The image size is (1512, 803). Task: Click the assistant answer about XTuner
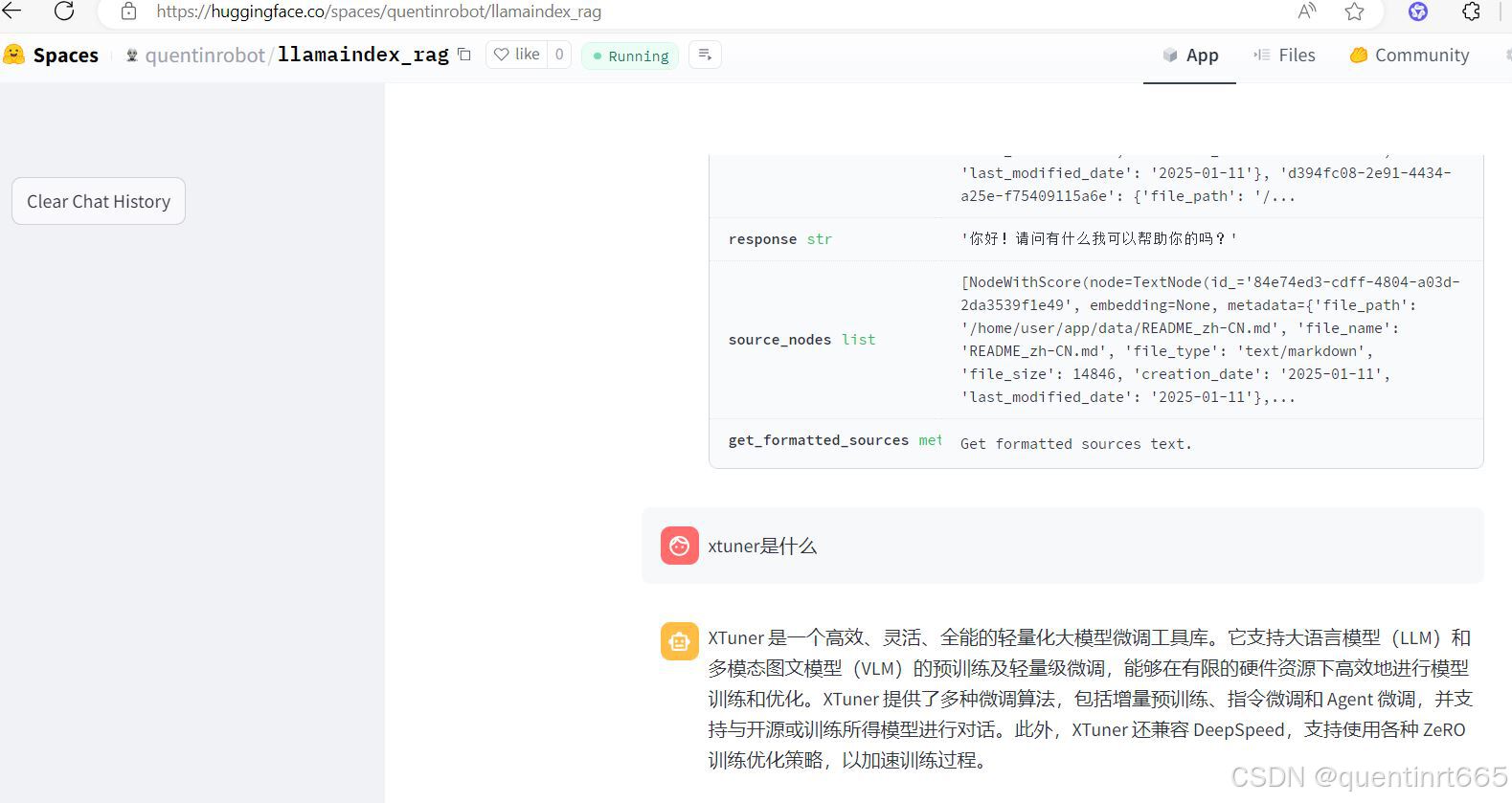(x=1090, y=699)
